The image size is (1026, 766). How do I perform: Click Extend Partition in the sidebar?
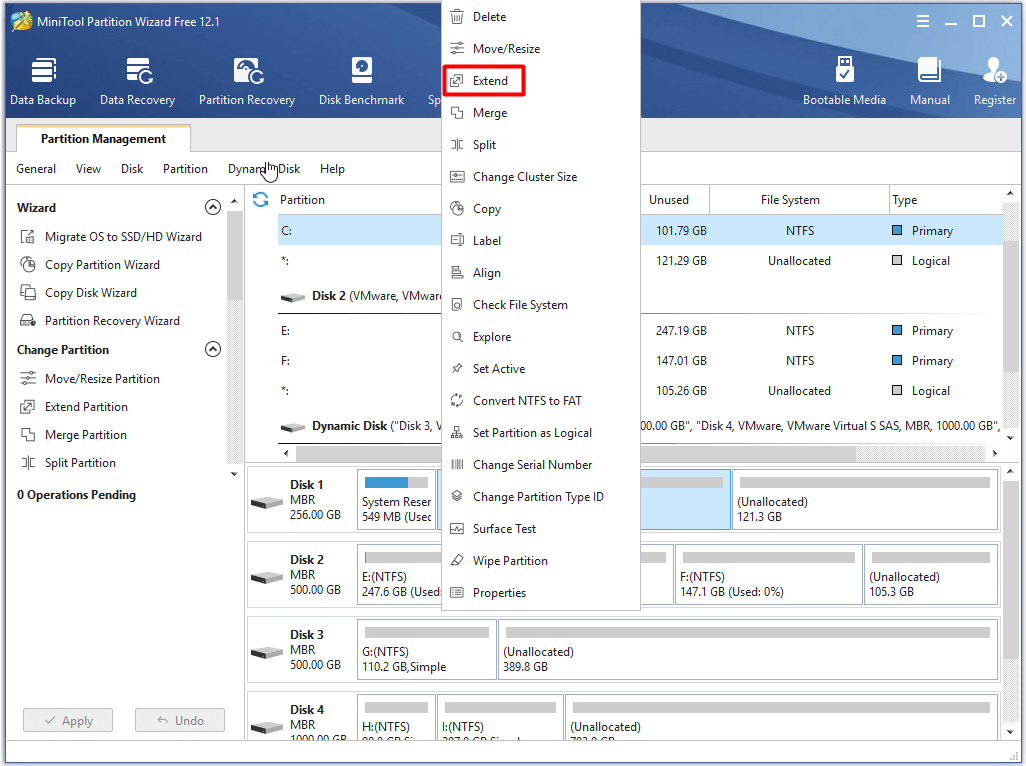click(73, 407)
